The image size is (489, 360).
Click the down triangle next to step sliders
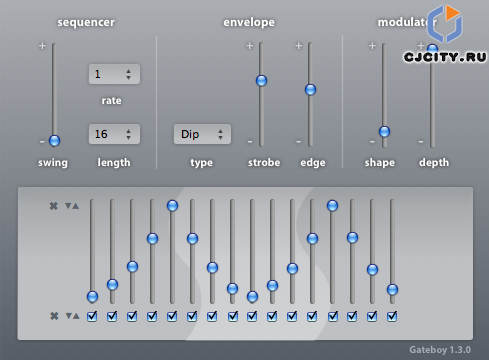pos(68,206)
